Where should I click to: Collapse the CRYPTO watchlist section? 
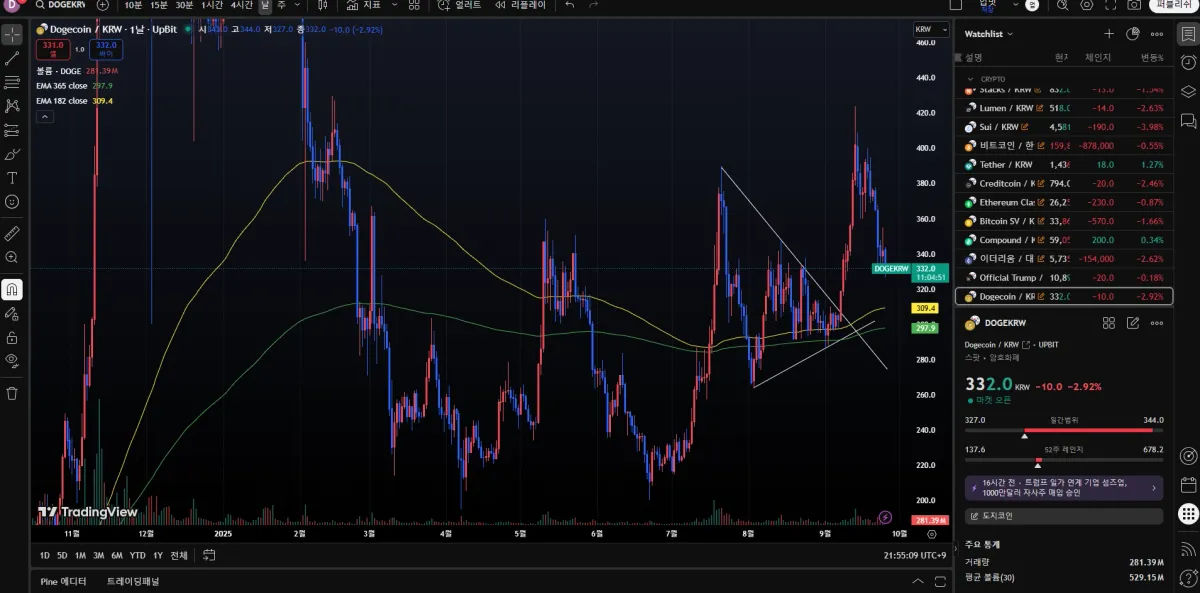(x=970, y=78)
